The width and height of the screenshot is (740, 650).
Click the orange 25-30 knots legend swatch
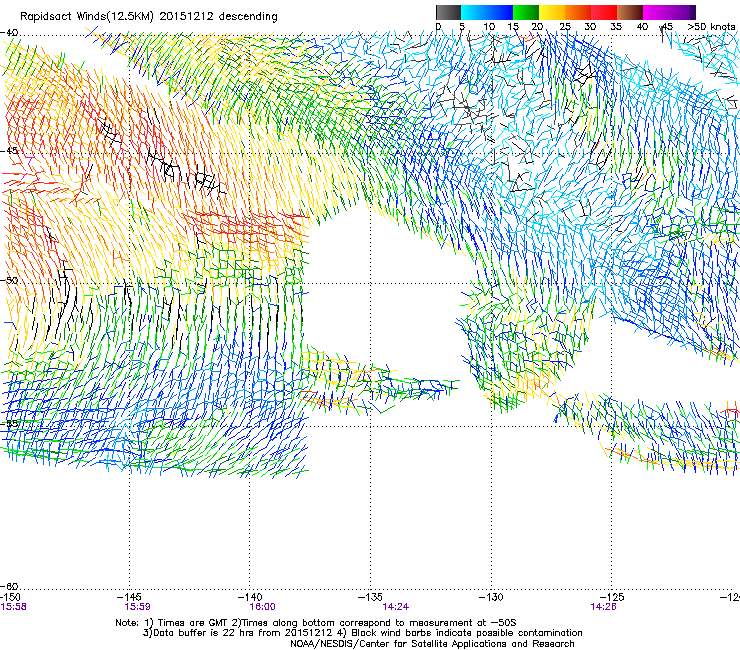pyautogui.click(x=578, y=12)
